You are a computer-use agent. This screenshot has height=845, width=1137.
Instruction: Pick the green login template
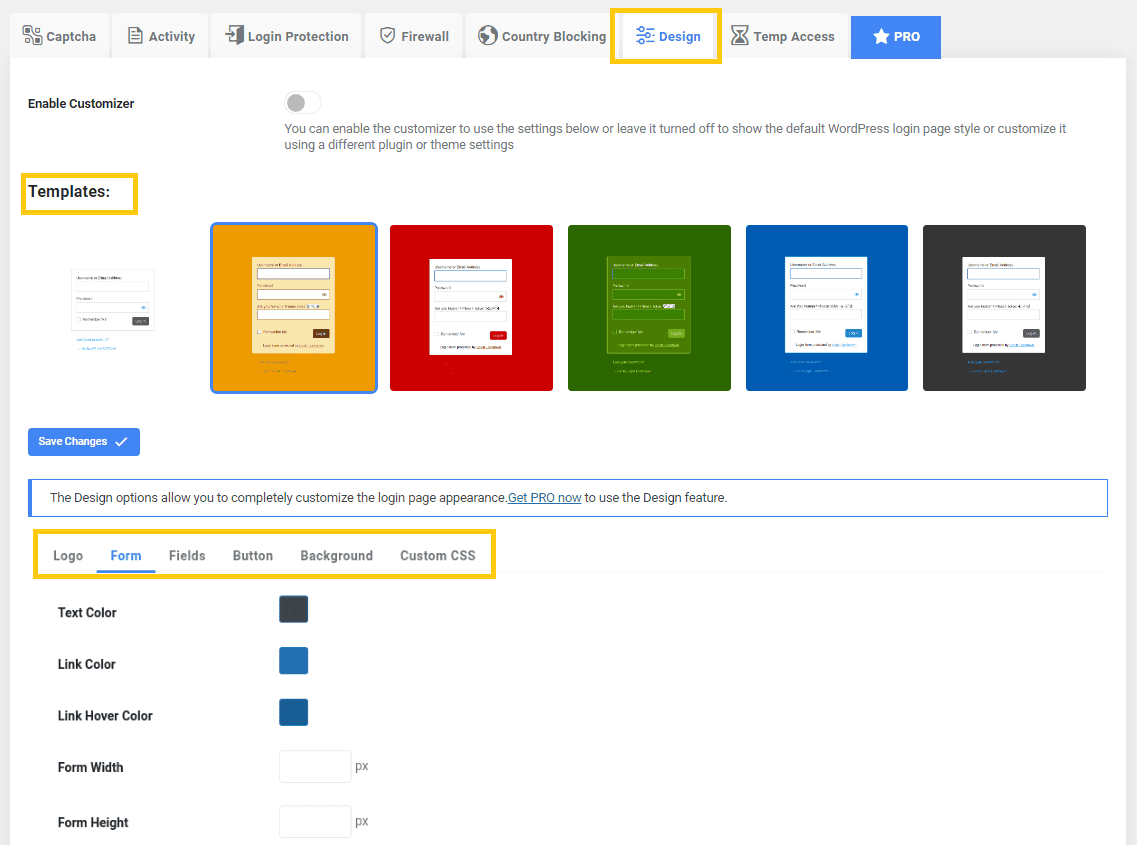click(x=649, y=308)
